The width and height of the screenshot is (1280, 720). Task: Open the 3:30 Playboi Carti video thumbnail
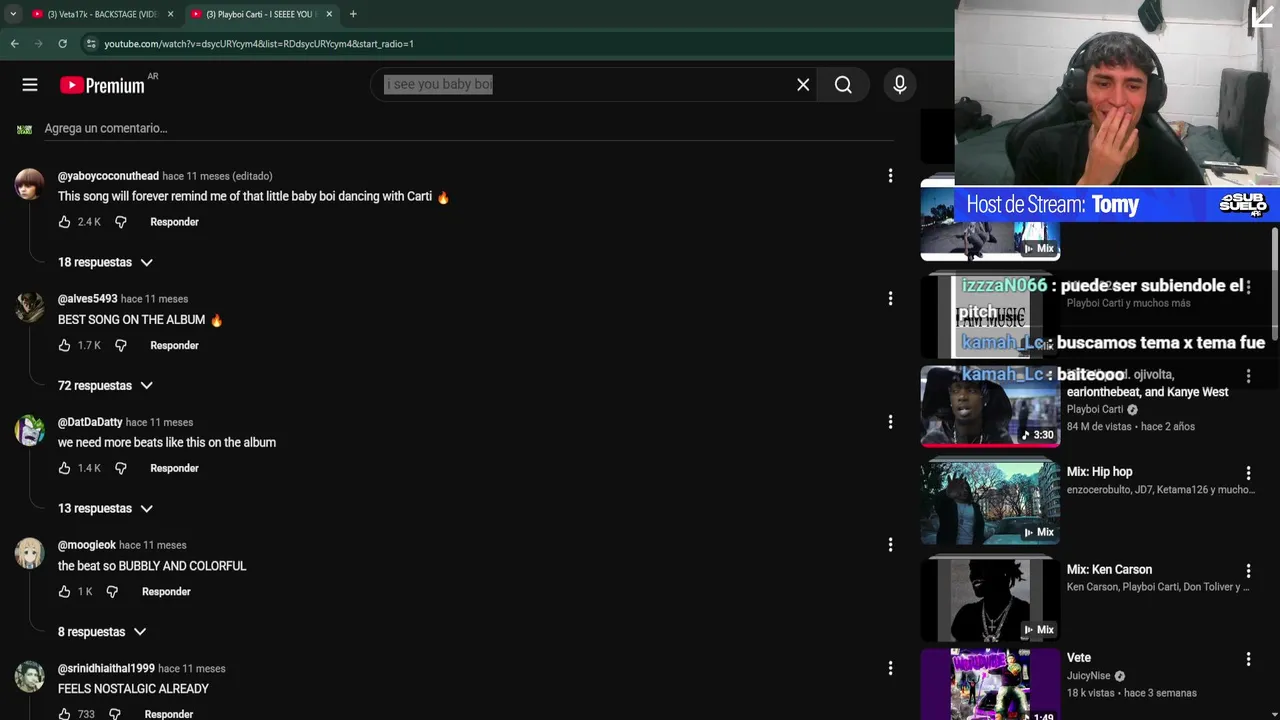[x=990, y=406]
